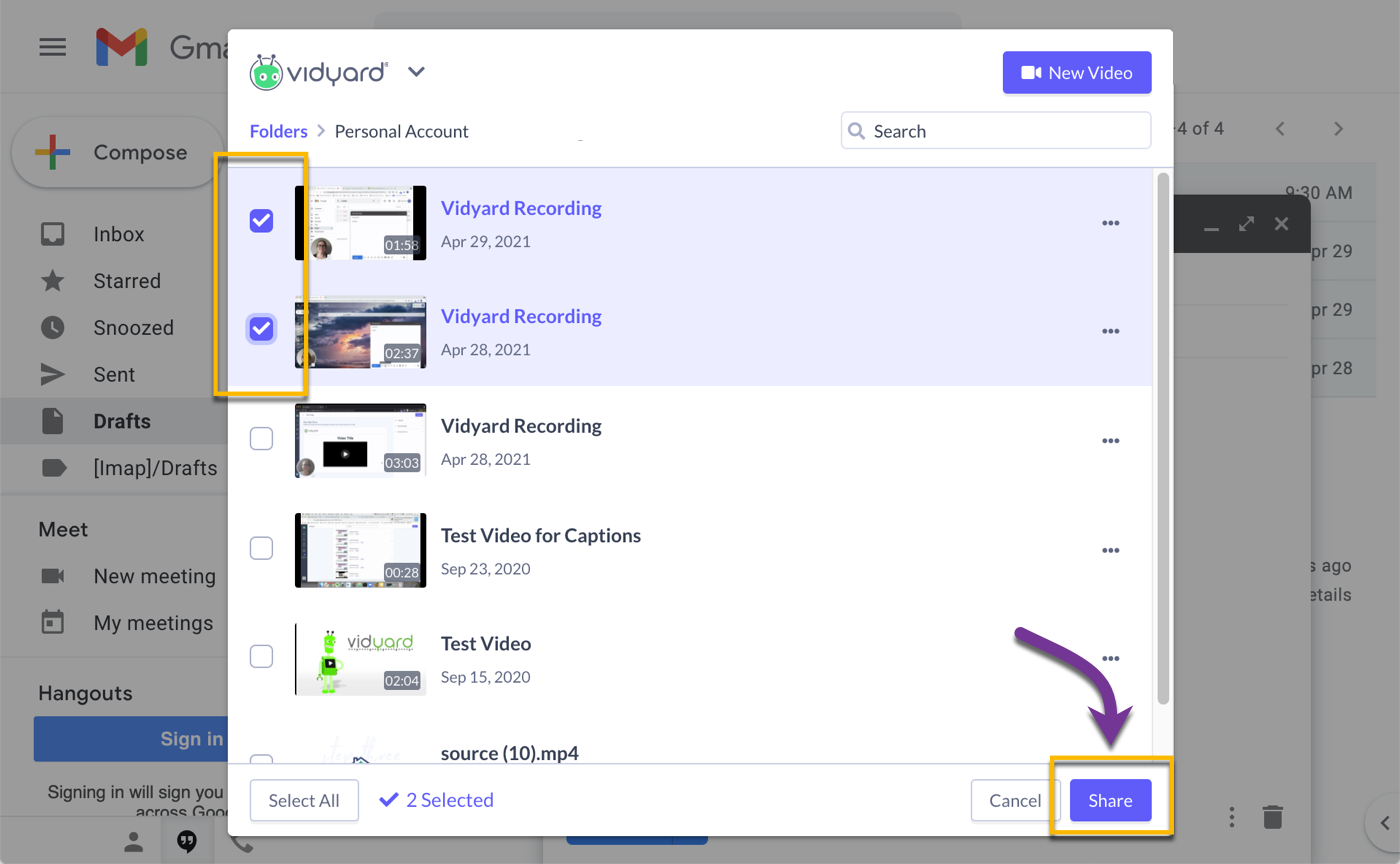This screenshot has height=864, width=1400.
Task: Click the Inbox tray icon
Action: tap(53, 234)
